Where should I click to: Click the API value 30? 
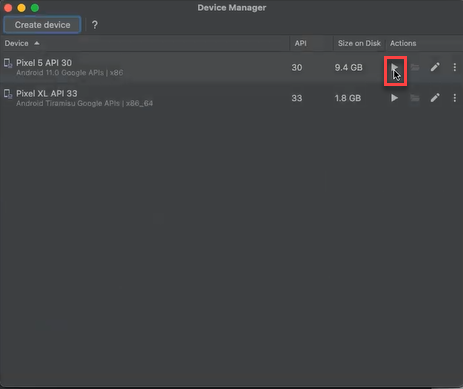click(297, 68)
